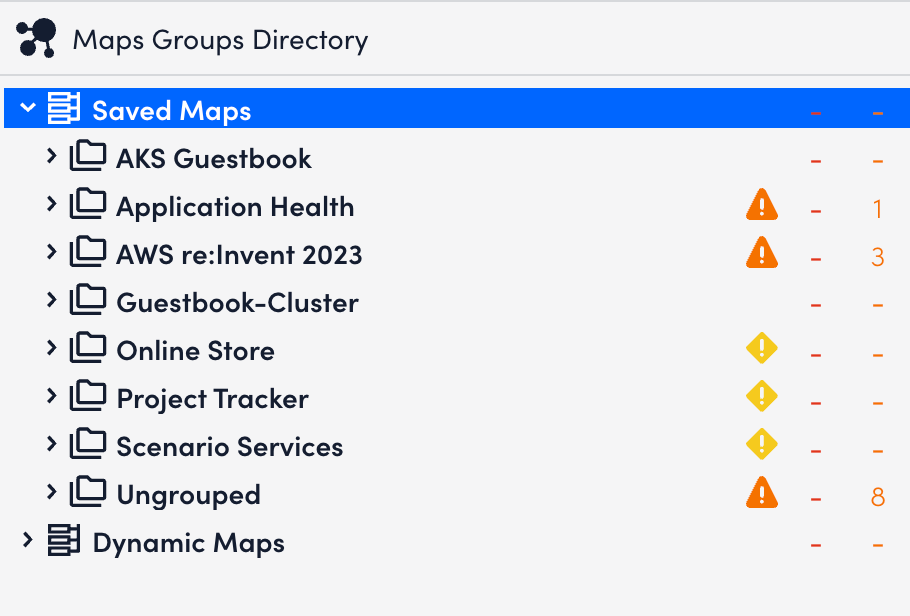Image resolution: width=910 pixels, height=616 pixels.
Task: Click the Maps Groups Directory title
Action: [x=221, y=41]
